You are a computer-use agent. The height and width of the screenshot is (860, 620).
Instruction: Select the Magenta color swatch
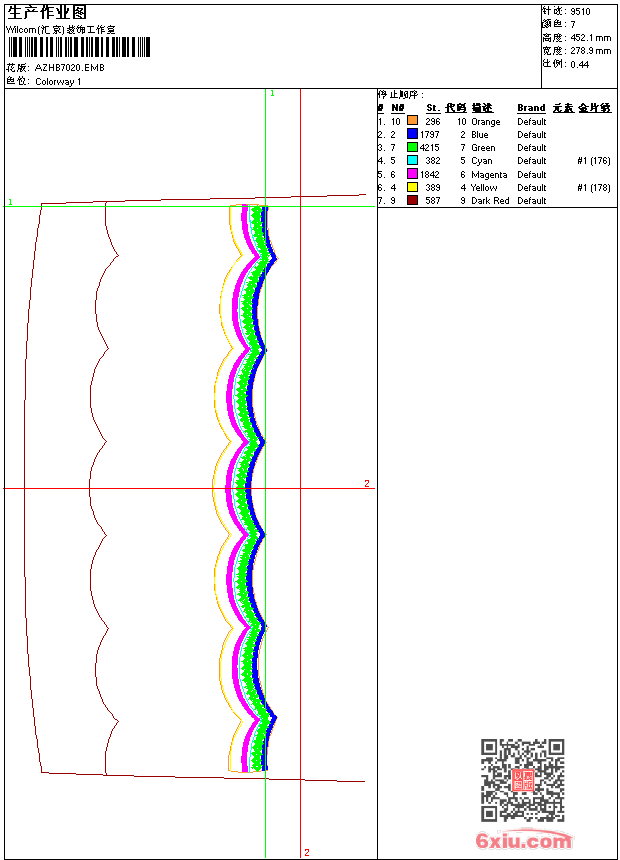pyautogui.click(x=412, y=174)
